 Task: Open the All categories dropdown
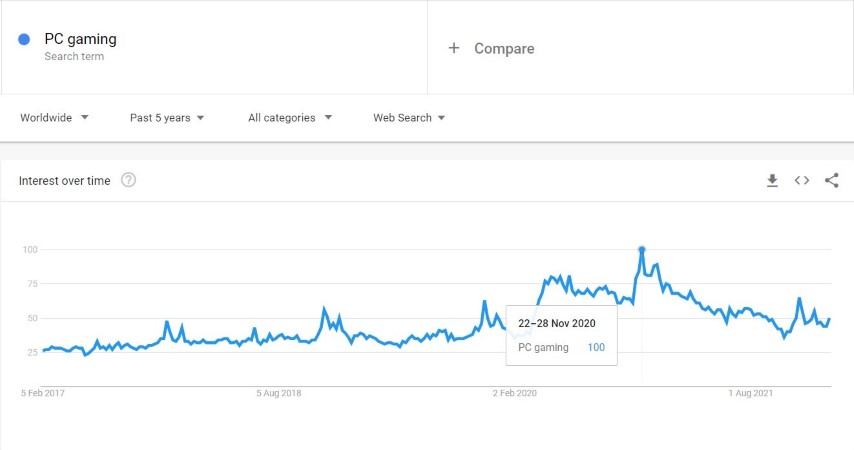pyautogui.click(x=290, y=118)
